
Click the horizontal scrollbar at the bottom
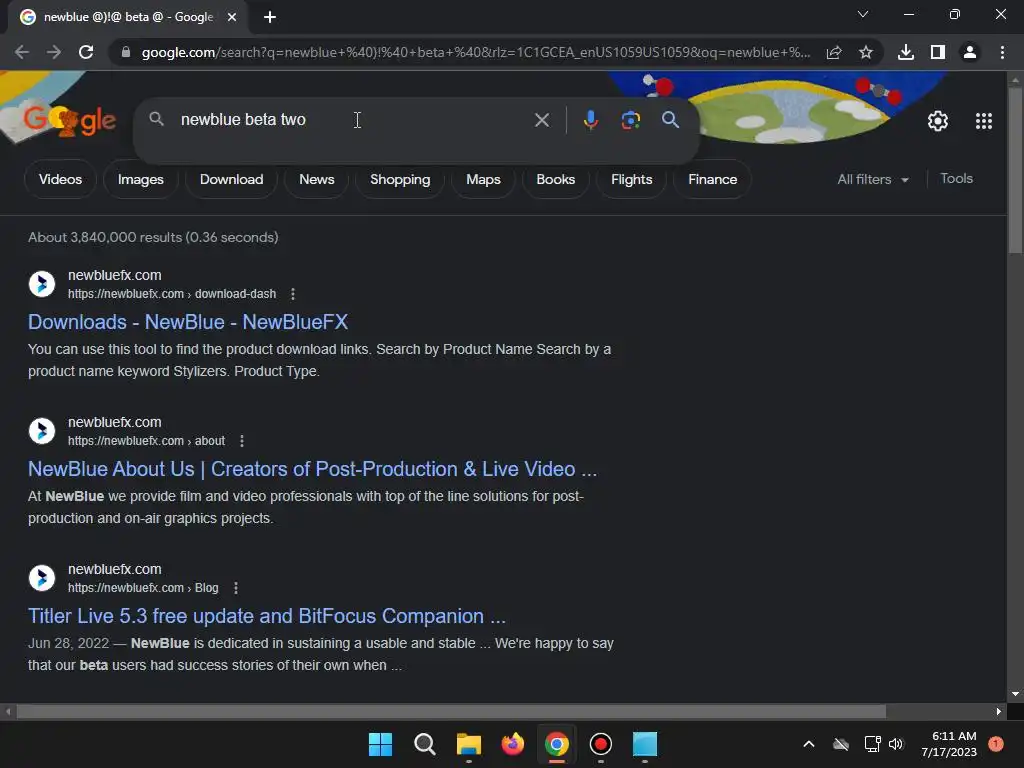(x=451, y=711)
